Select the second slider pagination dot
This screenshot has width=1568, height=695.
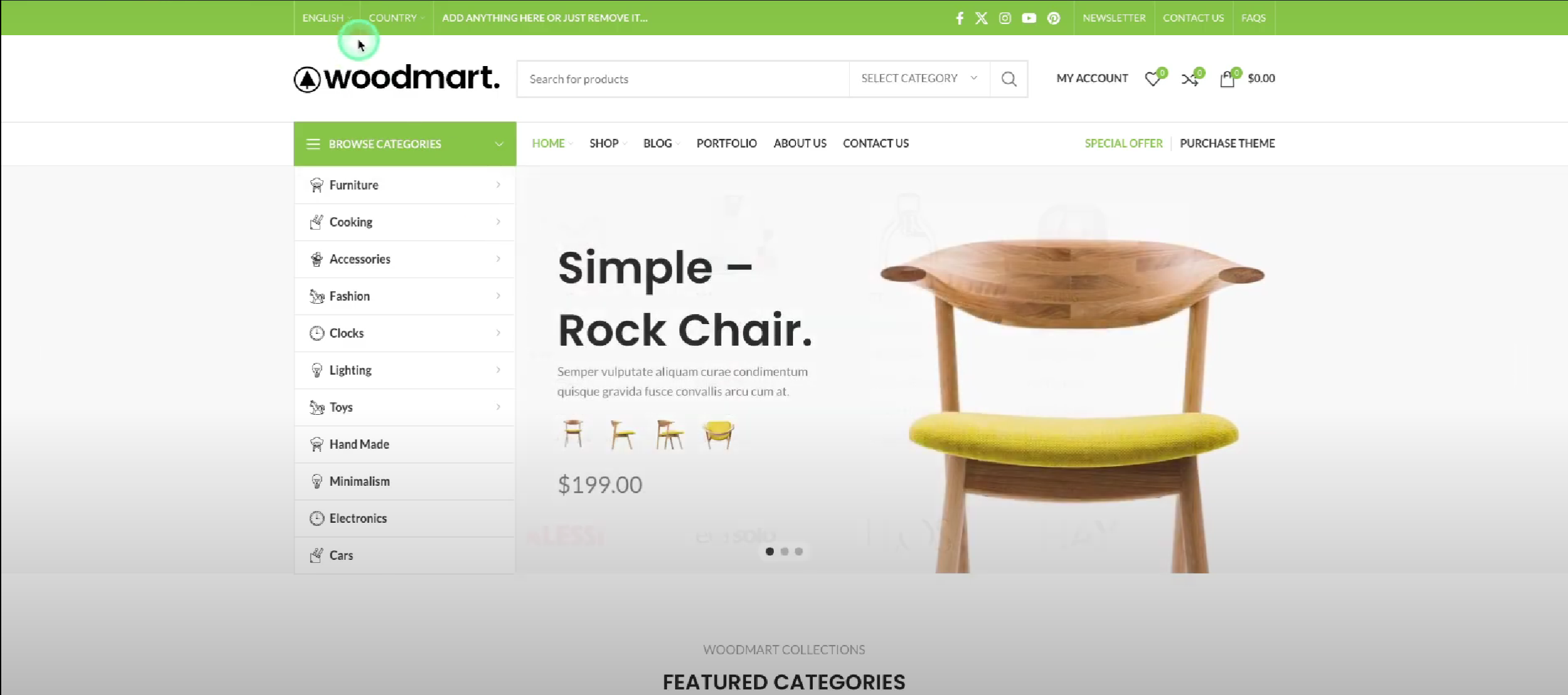(x=784, y=551)
